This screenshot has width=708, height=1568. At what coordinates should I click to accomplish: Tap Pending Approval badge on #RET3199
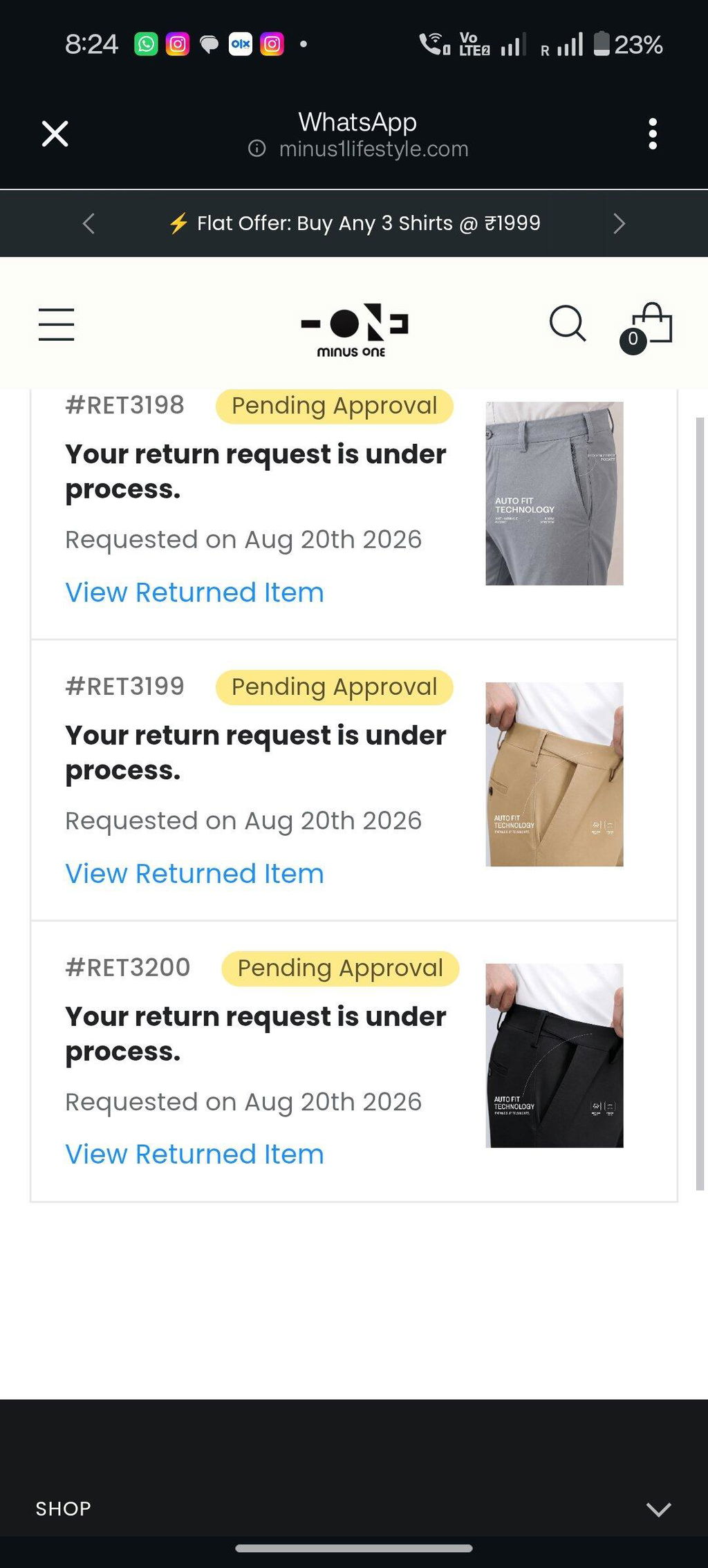pos(334,687)
